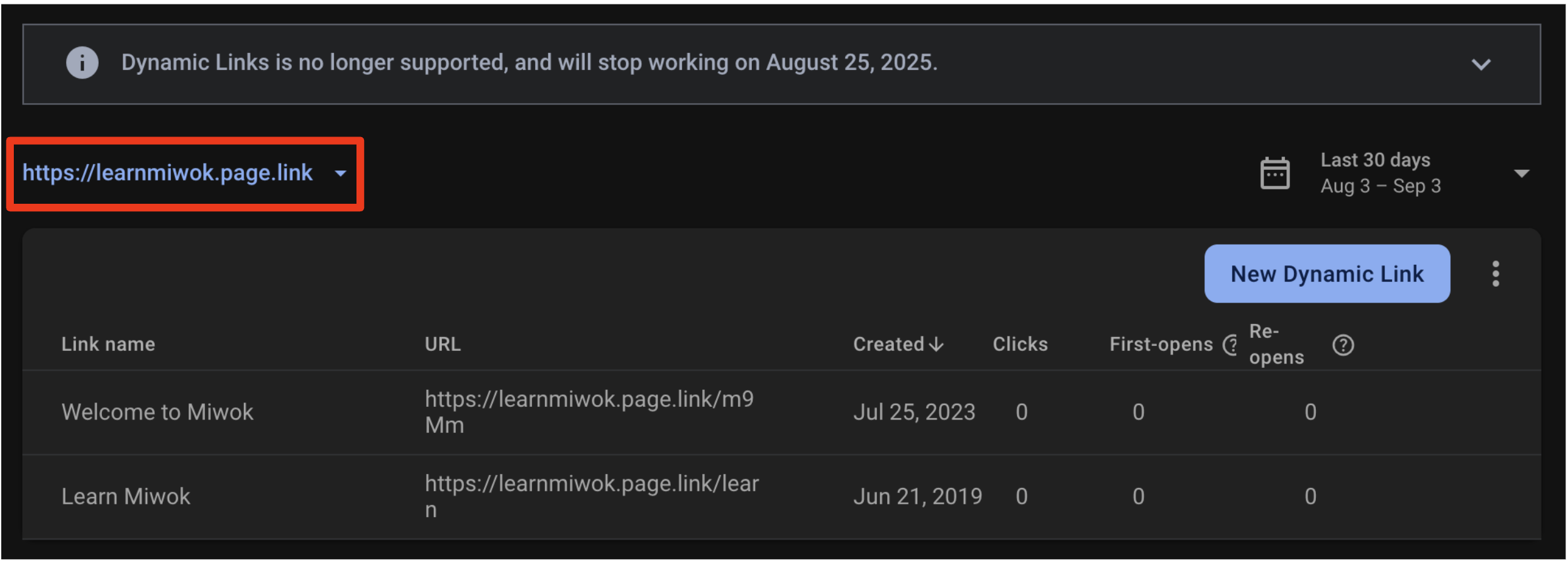Click the help icon next to Re-opens
Image resolution: width=1568 pixels, height=561 pixels.
click(x=1343, y=345)
